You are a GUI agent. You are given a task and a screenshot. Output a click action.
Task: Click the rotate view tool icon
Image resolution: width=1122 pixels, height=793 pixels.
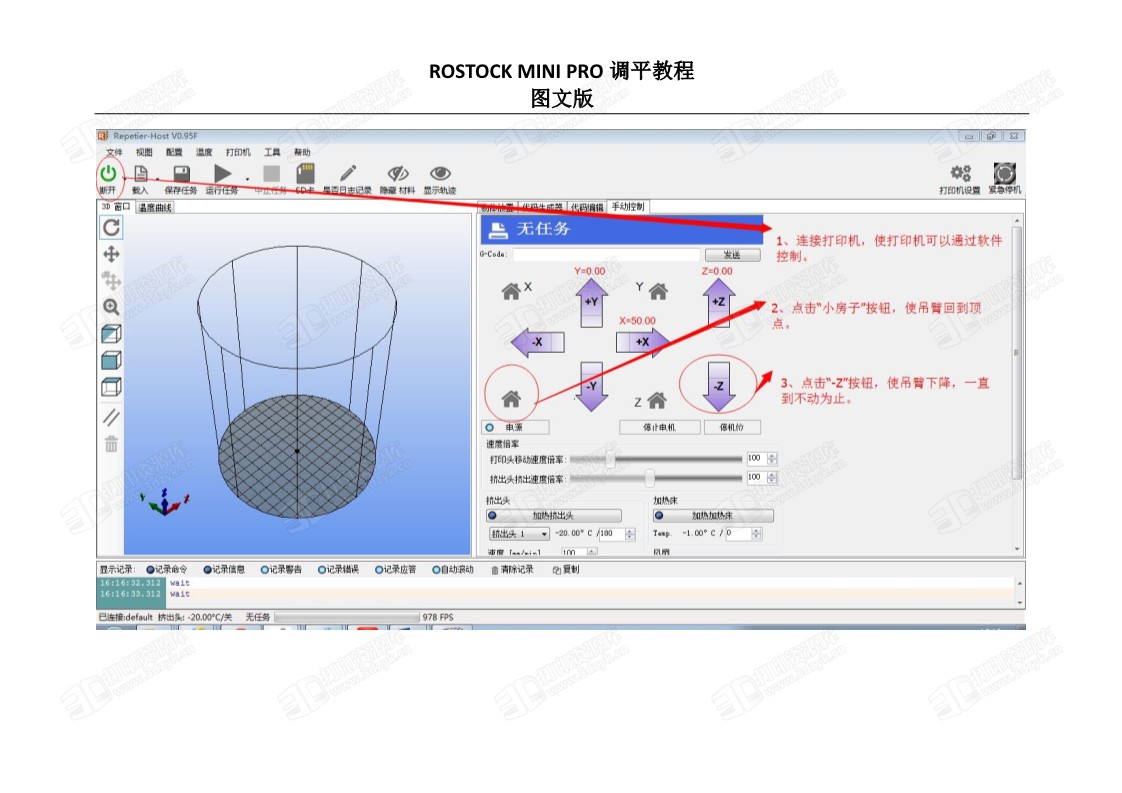click(111, 227)
